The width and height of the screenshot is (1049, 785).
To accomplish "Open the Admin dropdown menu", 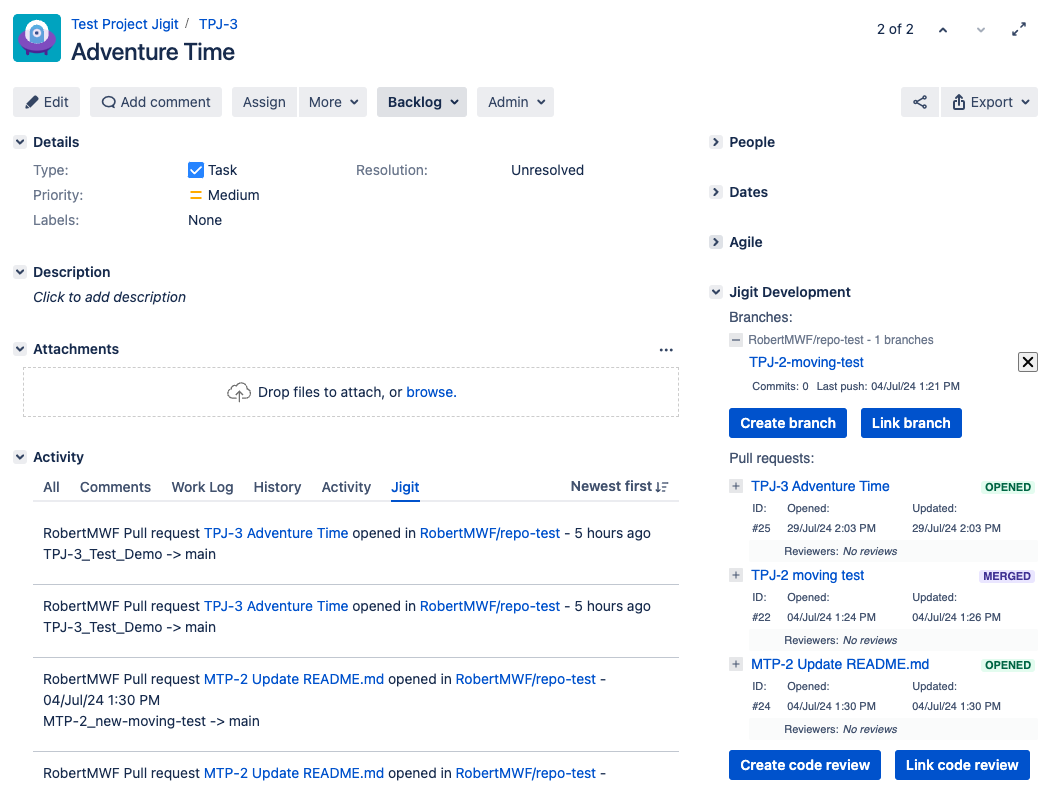I will coord(515,102).
